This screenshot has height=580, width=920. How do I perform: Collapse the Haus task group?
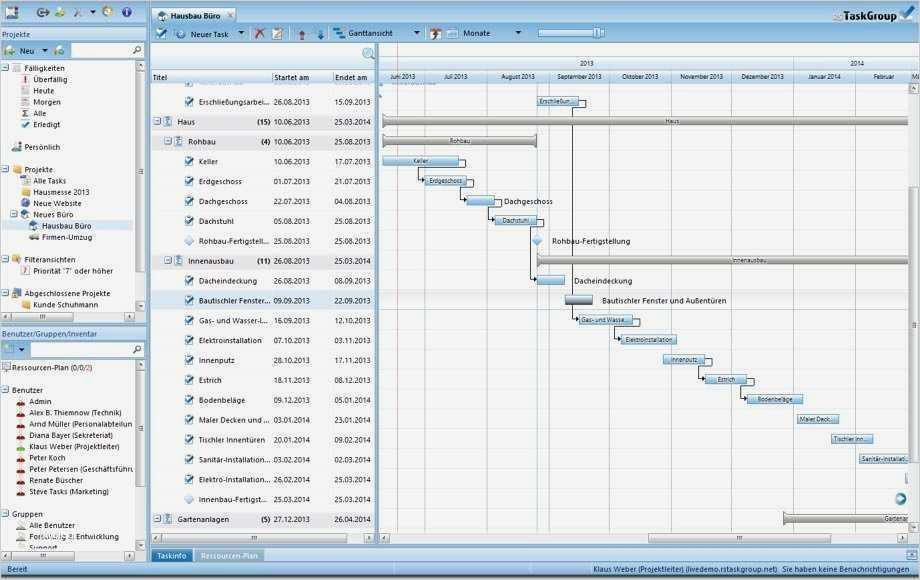coord(157,121)
